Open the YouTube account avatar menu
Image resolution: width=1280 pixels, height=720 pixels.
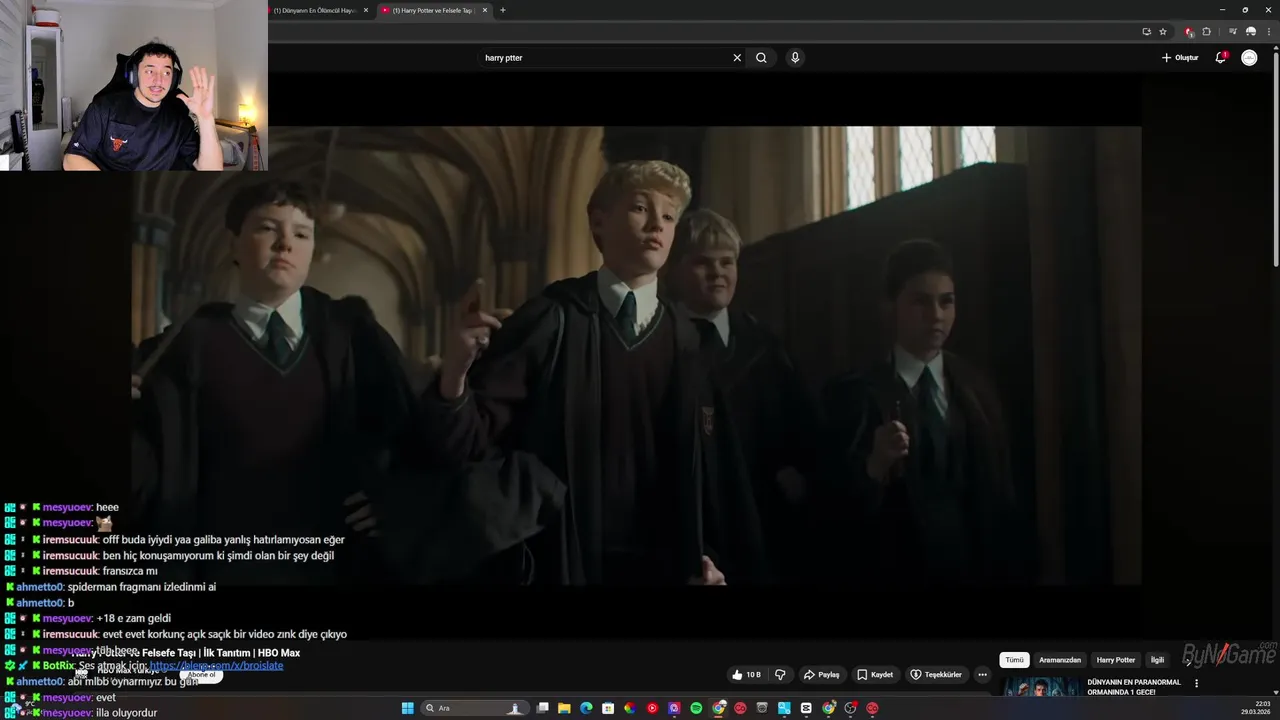tap(1249, 58)
